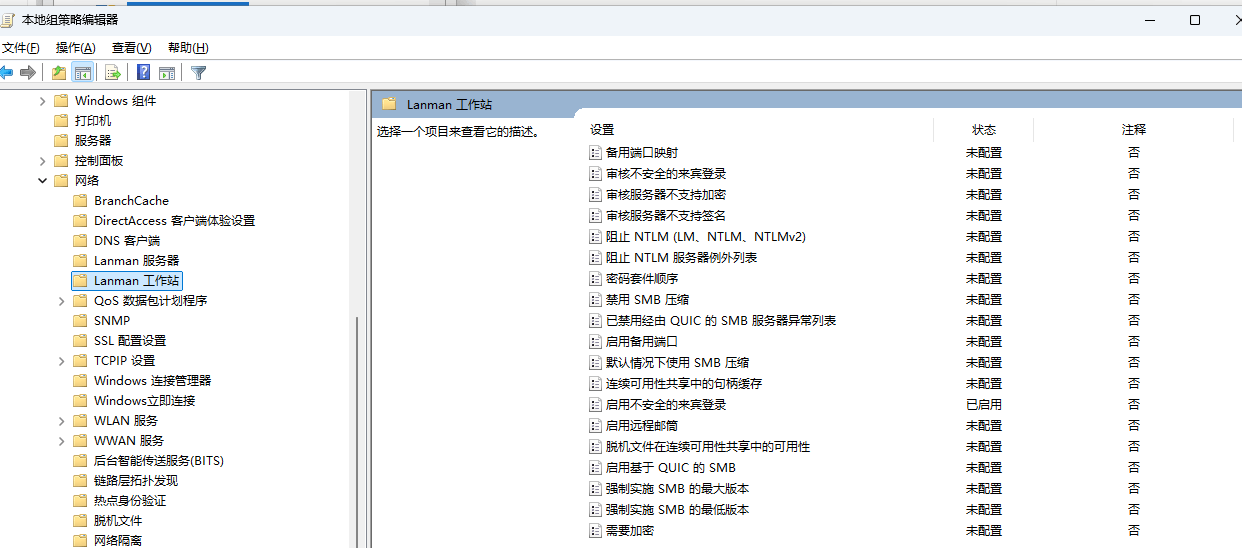Open the 帮助(H) menu
Screen dimensions: 1242x548
(188, 48)
